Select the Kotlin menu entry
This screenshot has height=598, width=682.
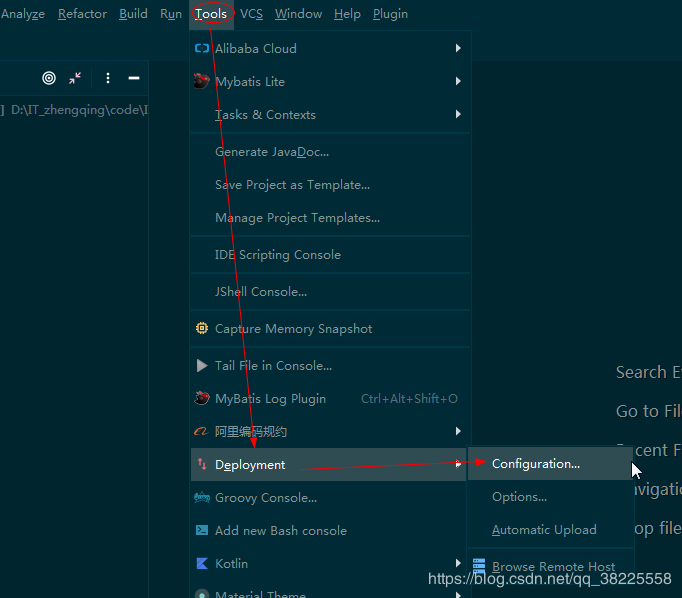(x=328, y=564)
